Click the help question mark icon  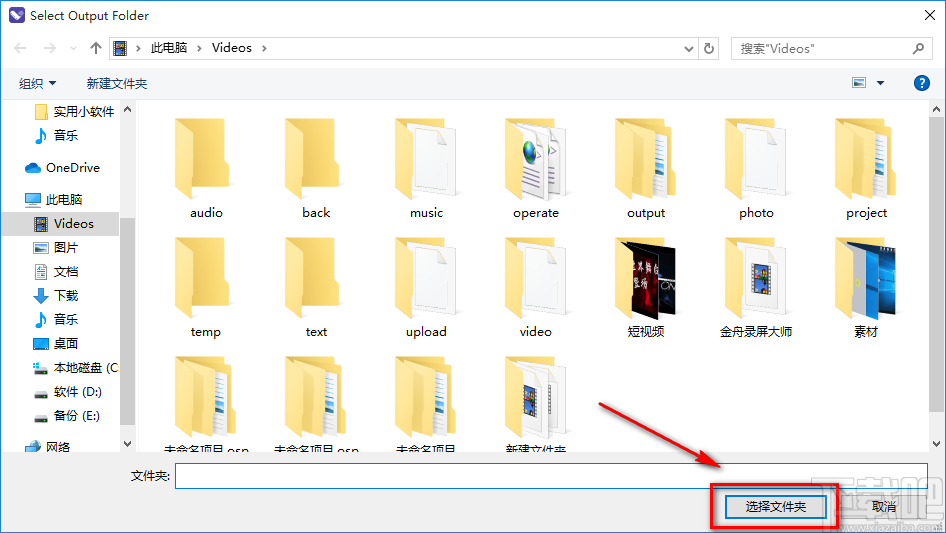[921, 83]
